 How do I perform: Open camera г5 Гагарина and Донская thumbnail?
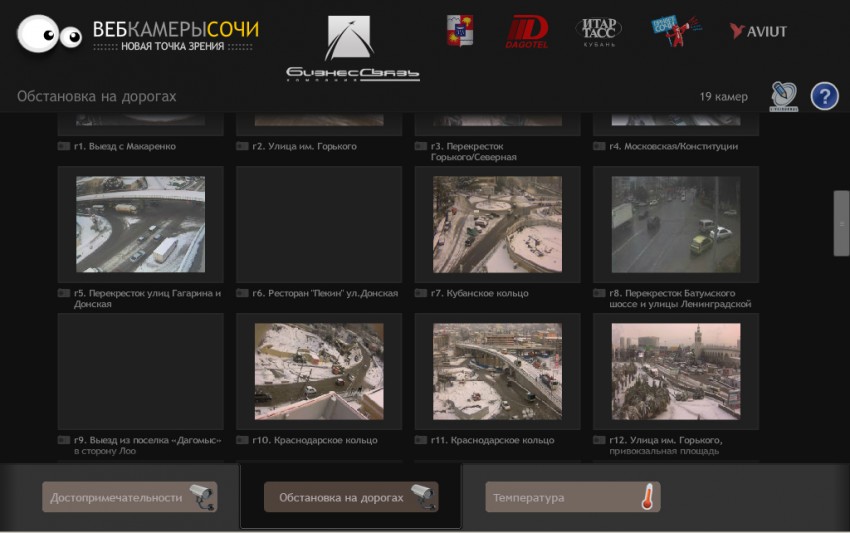click(140, 225)
